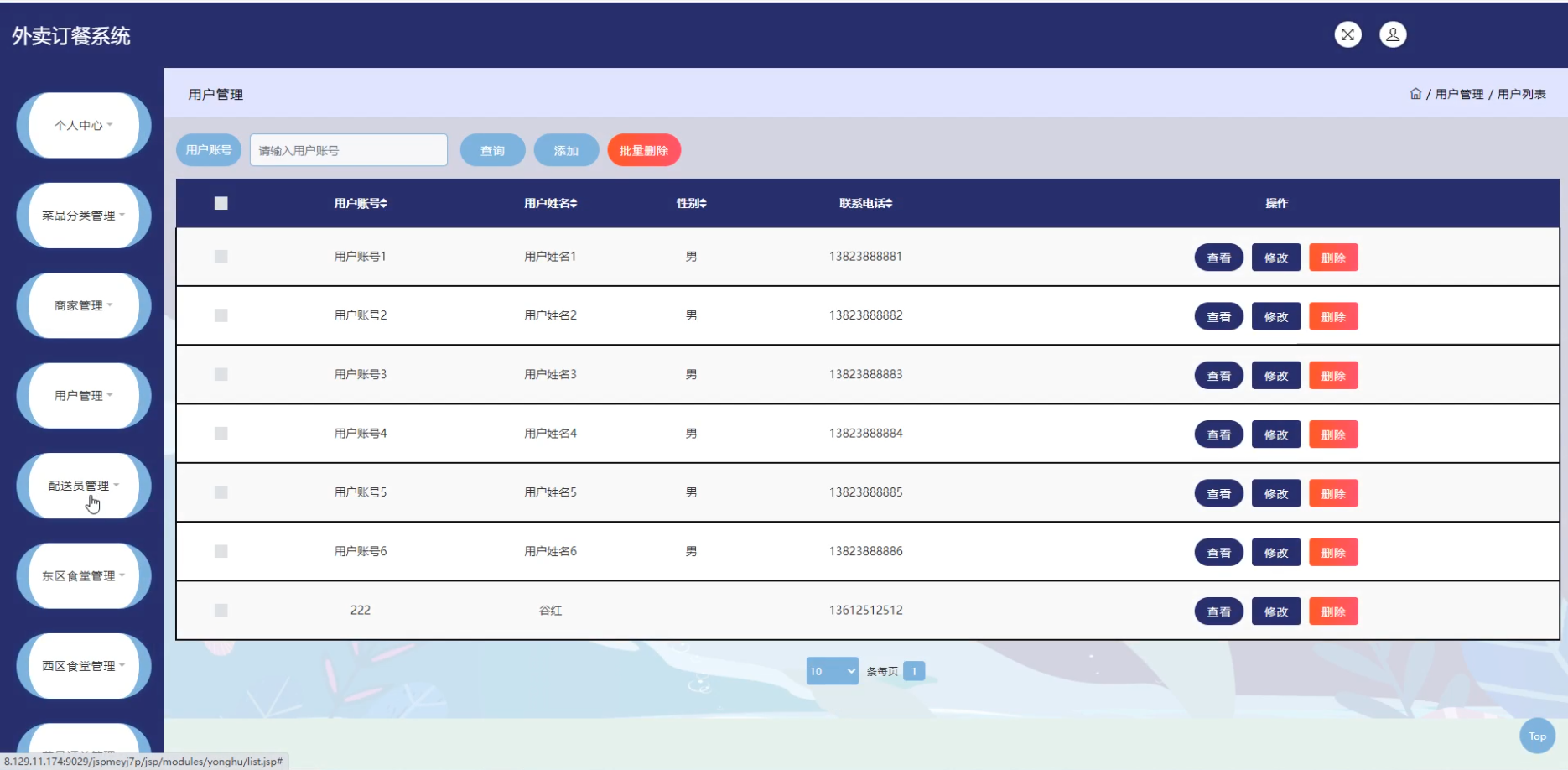The height and width of the screenshot is (770, 1568).
Task: Expand the 个人中心 sidebar menu
Action: pyautogui.click(x=84, y=125)
